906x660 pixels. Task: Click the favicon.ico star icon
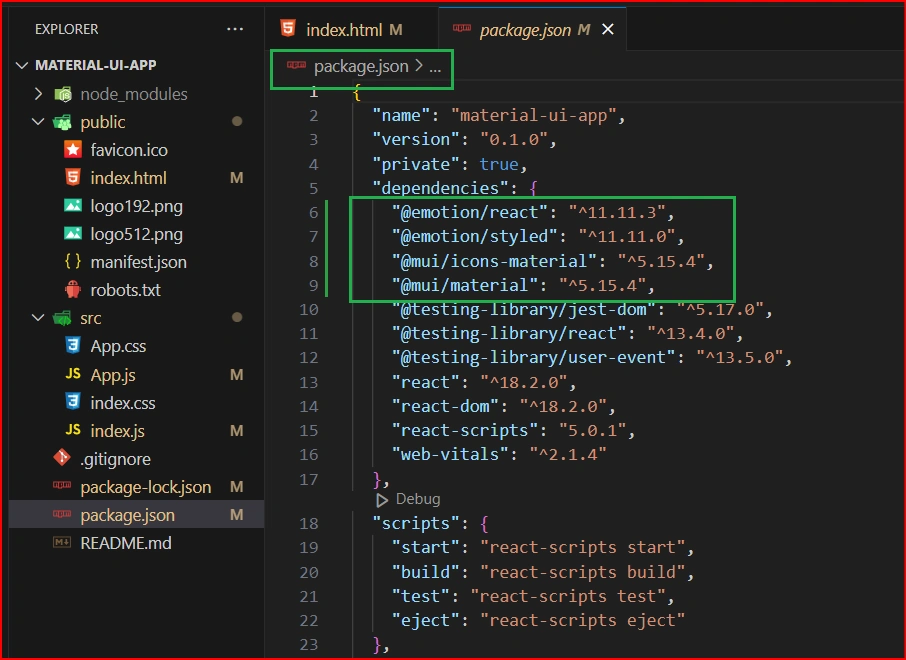tap(73, 150)
